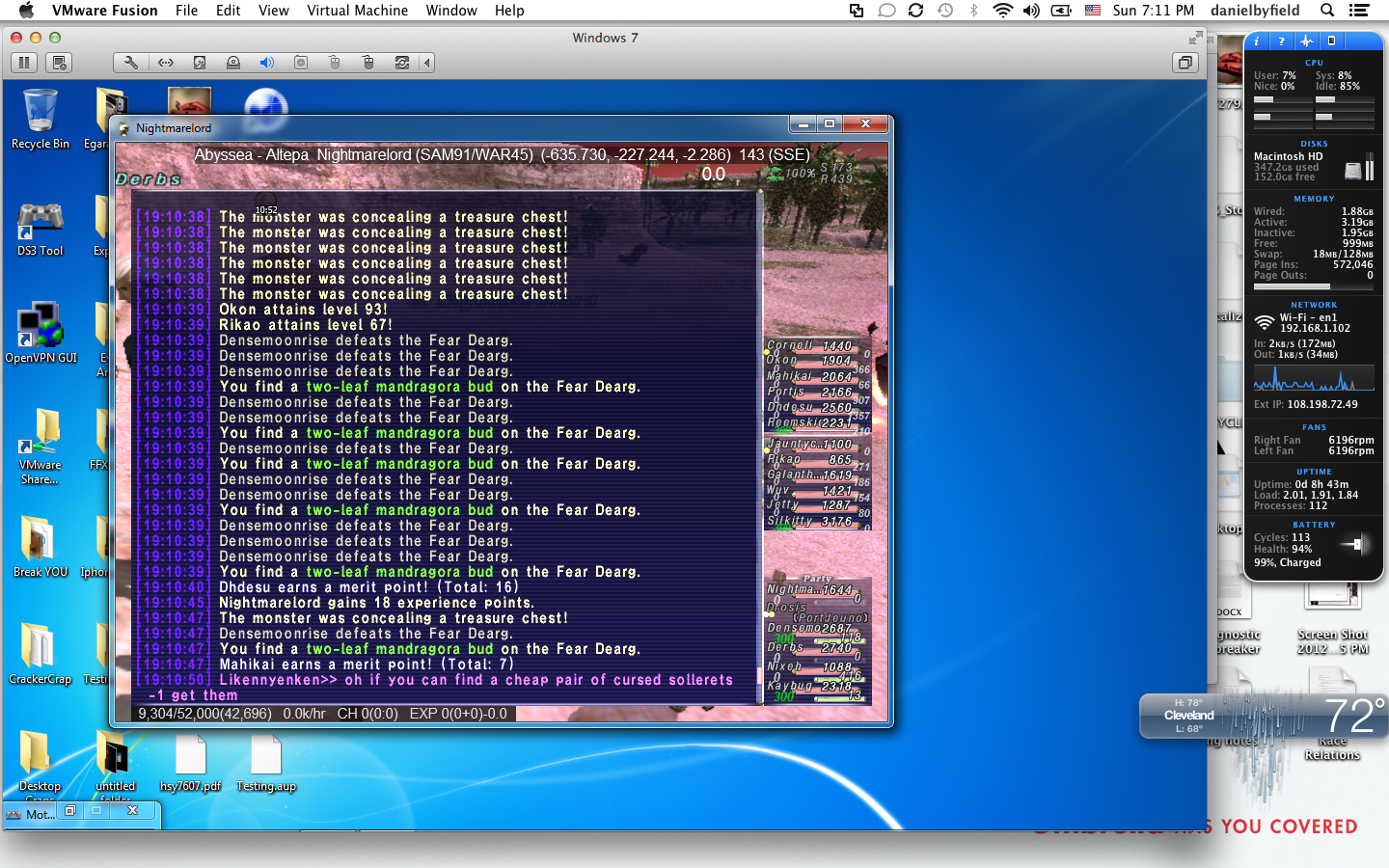1389x868 pixels.
Task: Open the File menu
Action: 186,11
